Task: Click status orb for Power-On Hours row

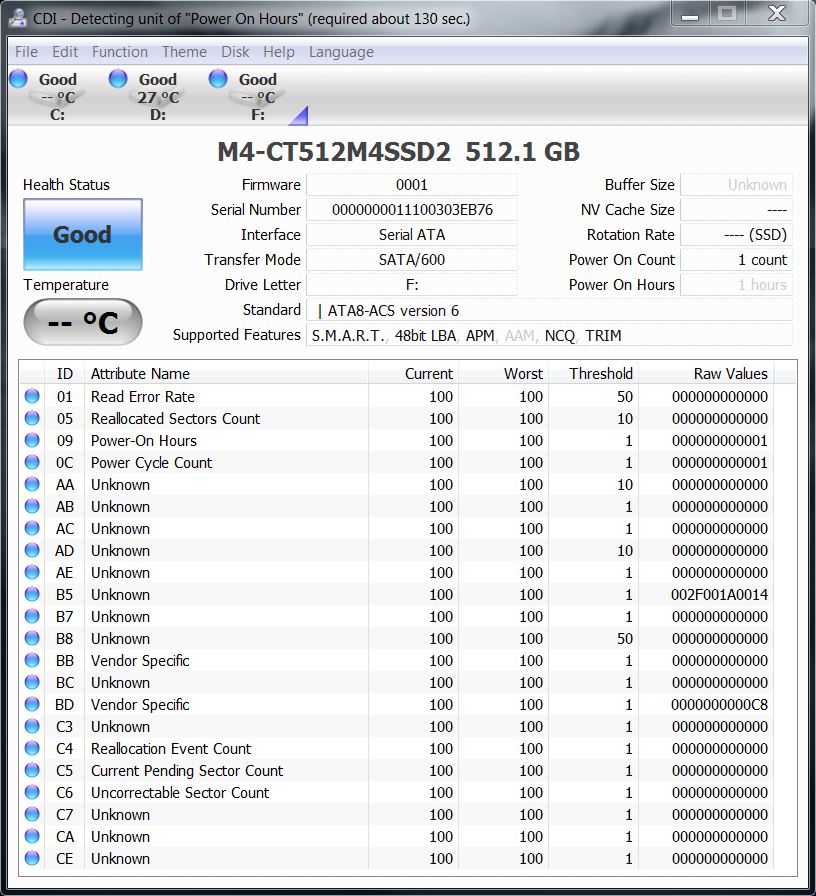Action: [x=32, y=441]
